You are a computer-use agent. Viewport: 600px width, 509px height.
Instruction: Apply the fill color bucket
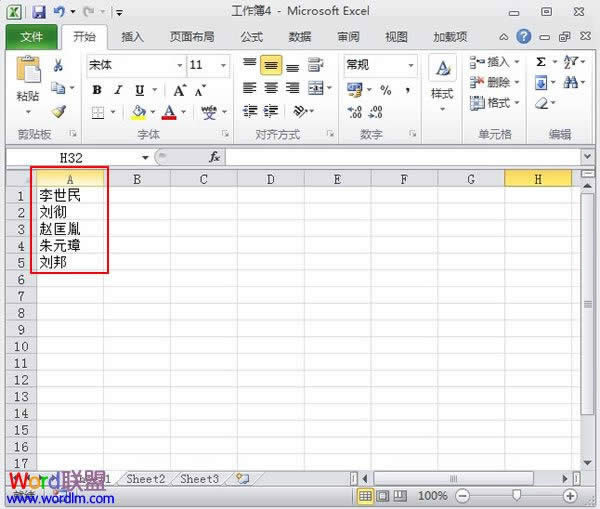pyautogui.click(x=139, y=112)
